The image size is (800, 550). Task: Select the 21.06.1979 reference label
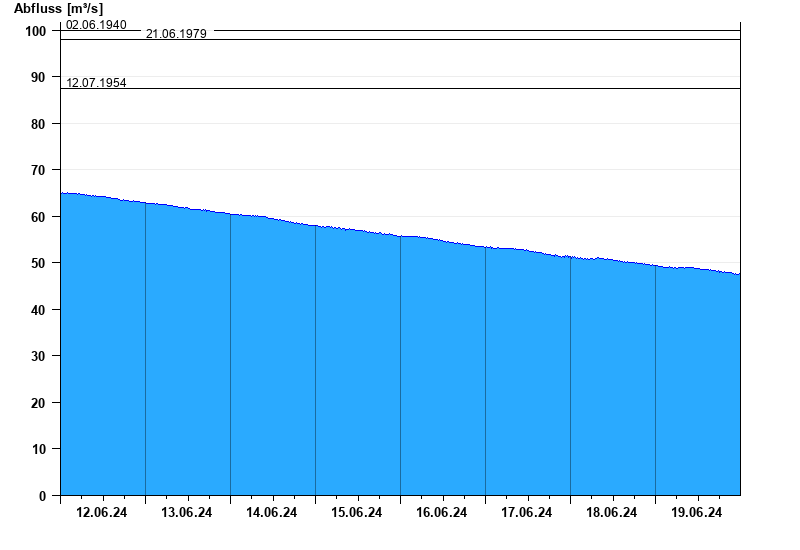(176, 34)
